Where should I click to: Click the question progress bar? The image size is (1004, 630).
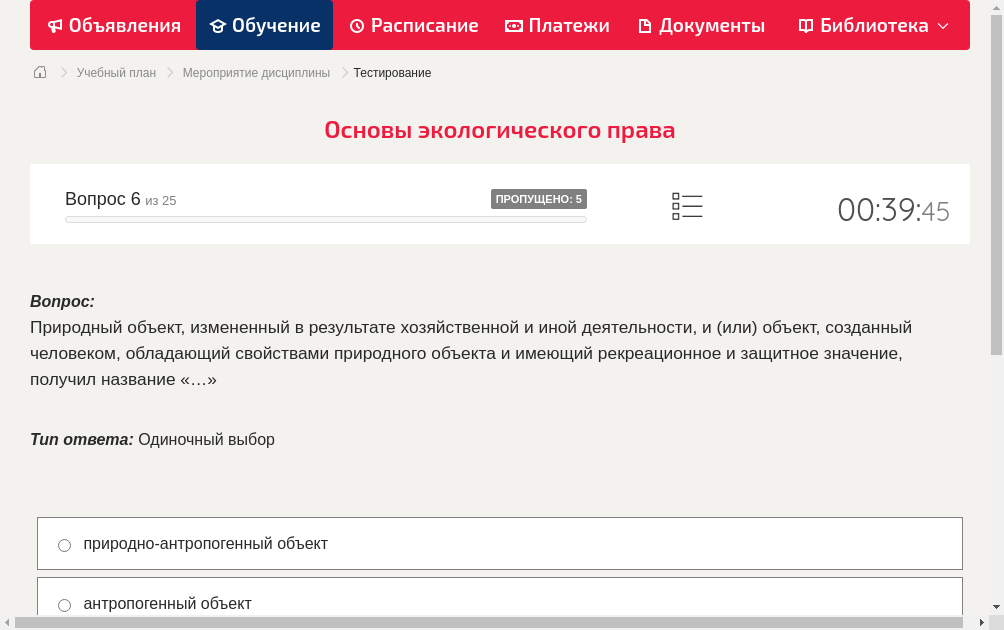[x=325, y=219]
